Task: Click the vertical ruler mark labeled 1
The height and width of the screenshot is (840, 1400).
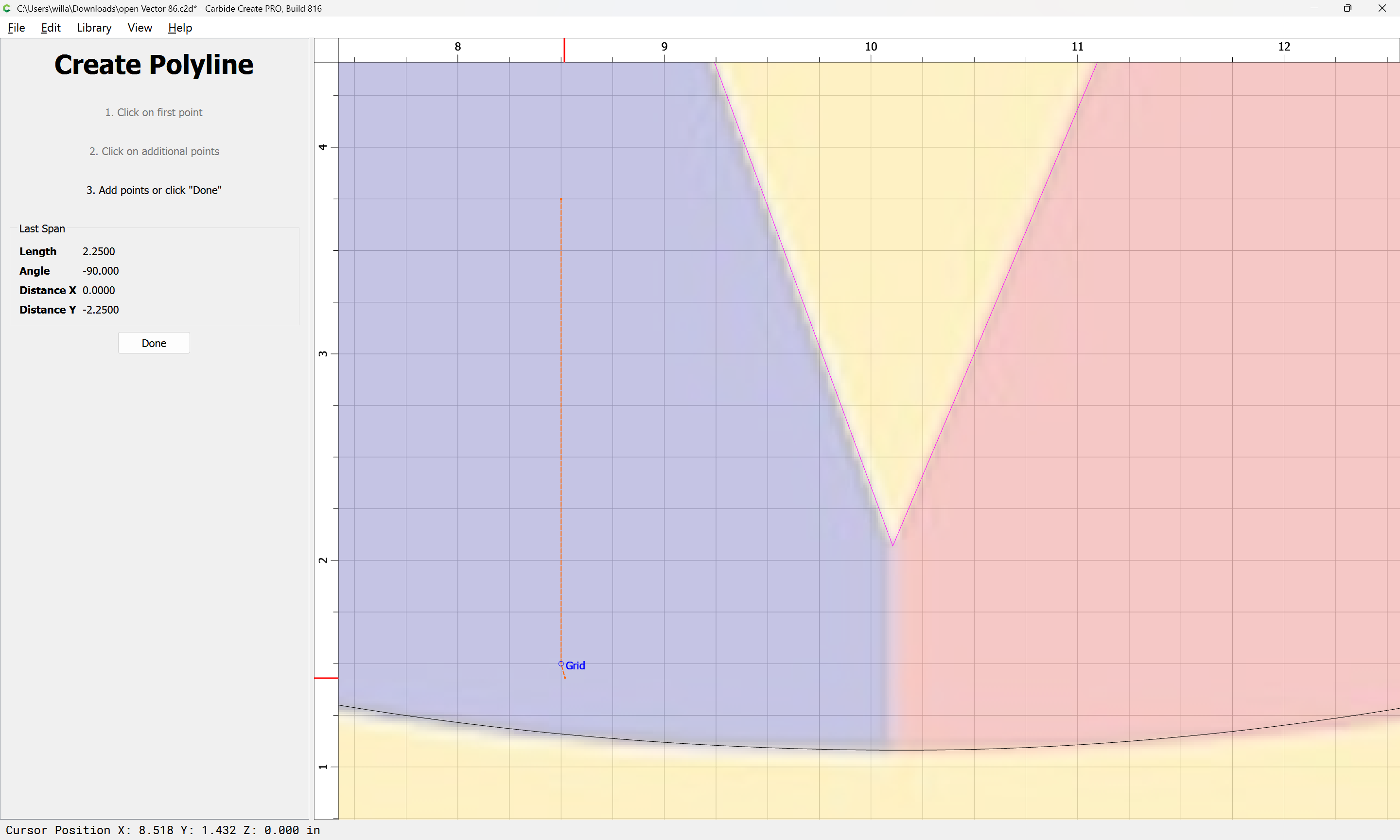Action: [x=323, y=767]
